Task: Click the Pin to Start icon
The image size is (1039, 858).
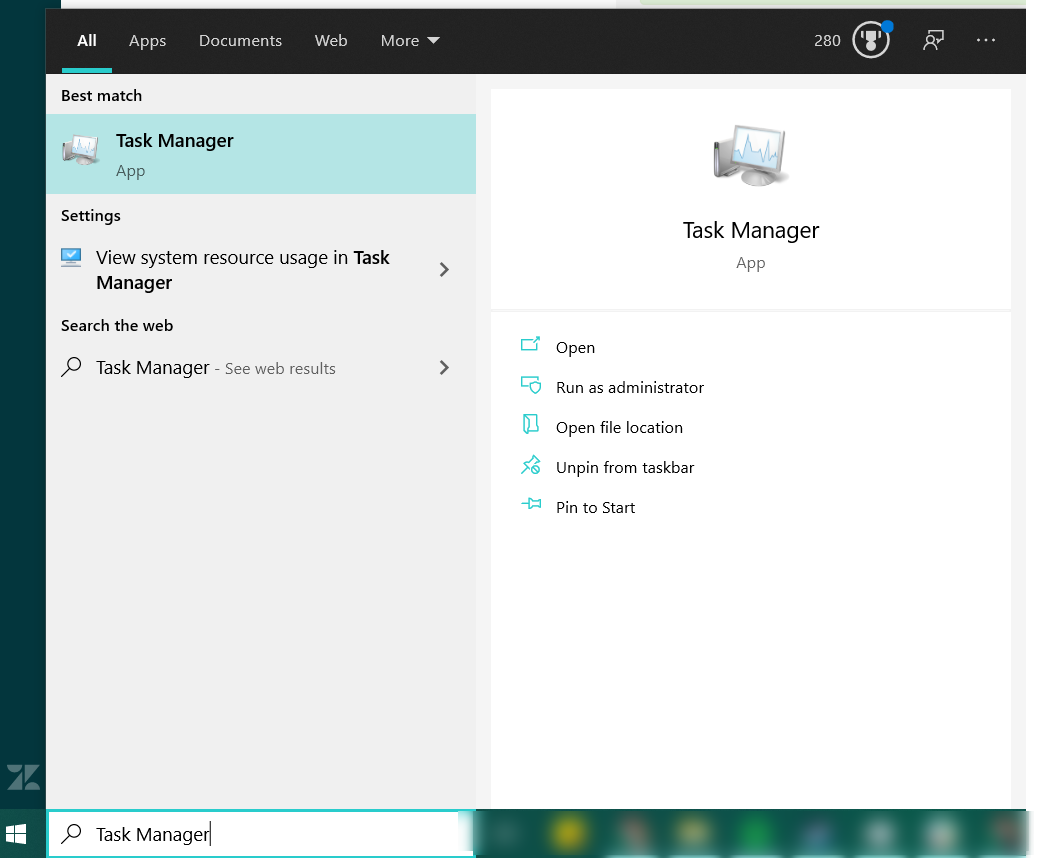Action: [x=531, y=504]
